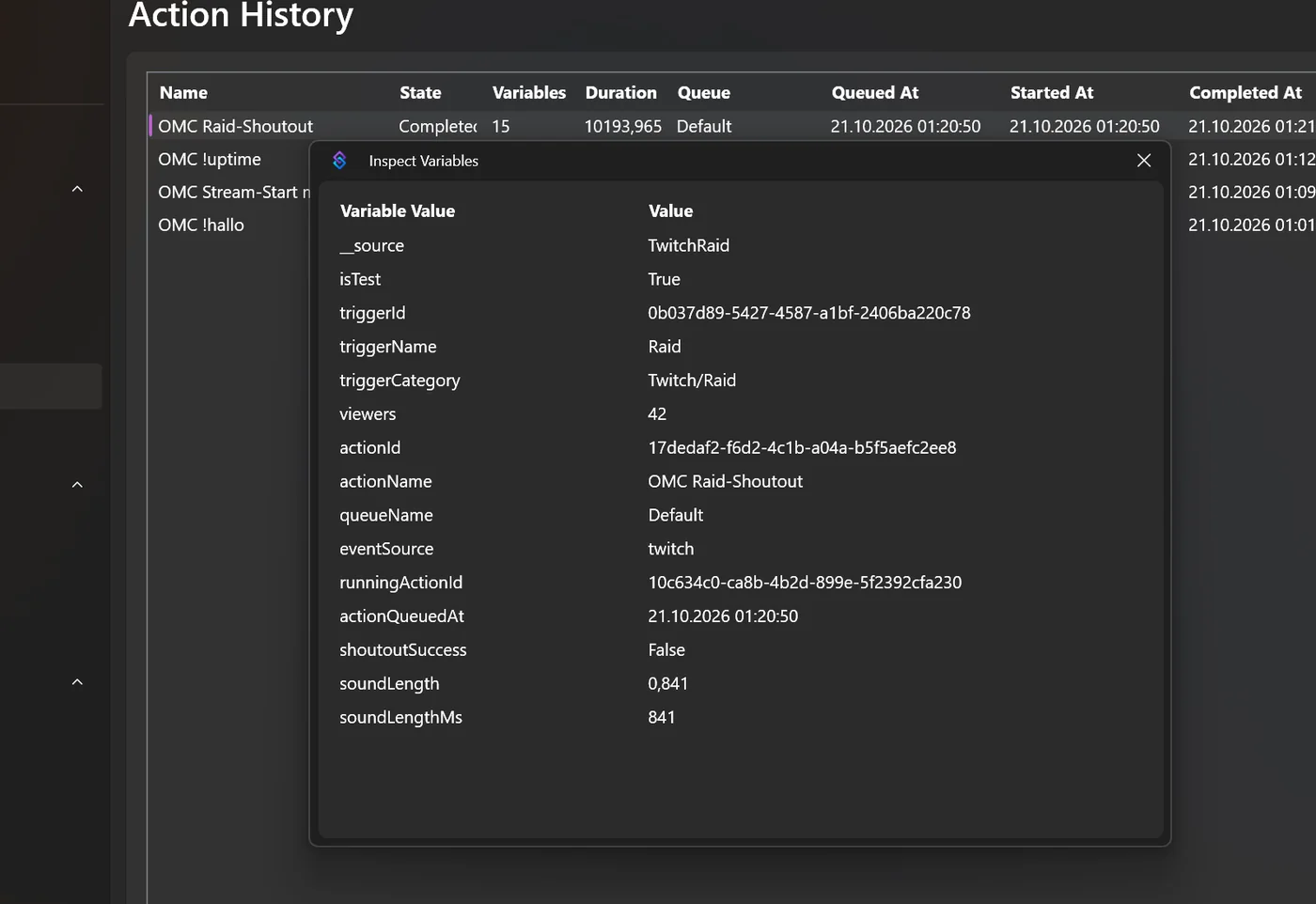Click the Streamer.bot logo in dialog title
The width and height of the screenshot is (1316, 904).
[x=339, y=161]
